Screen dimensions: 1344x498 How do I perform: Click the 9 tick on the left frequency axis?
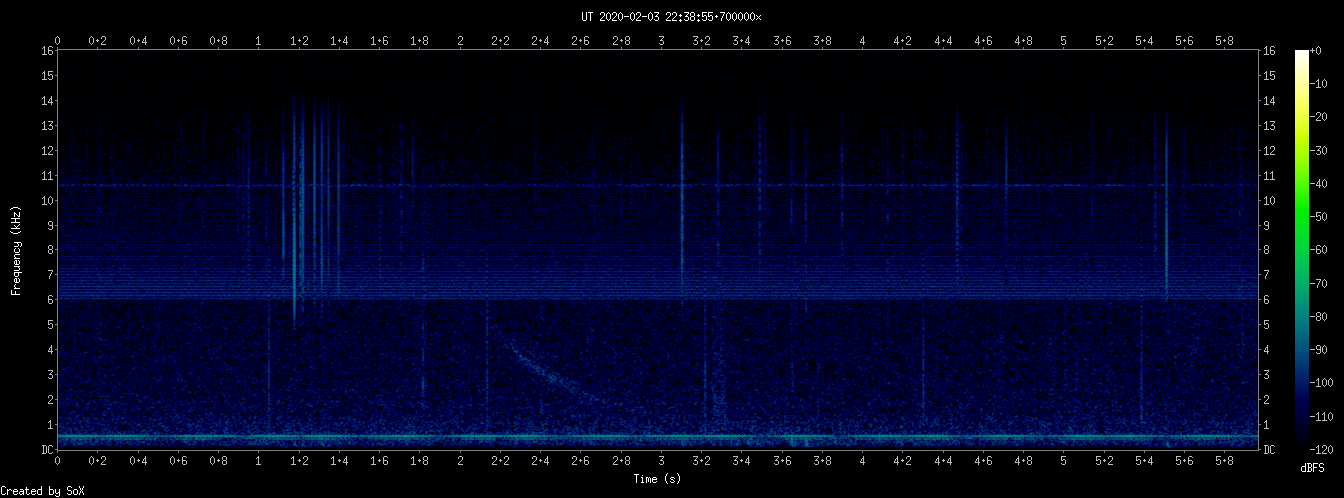coord(49,225)
